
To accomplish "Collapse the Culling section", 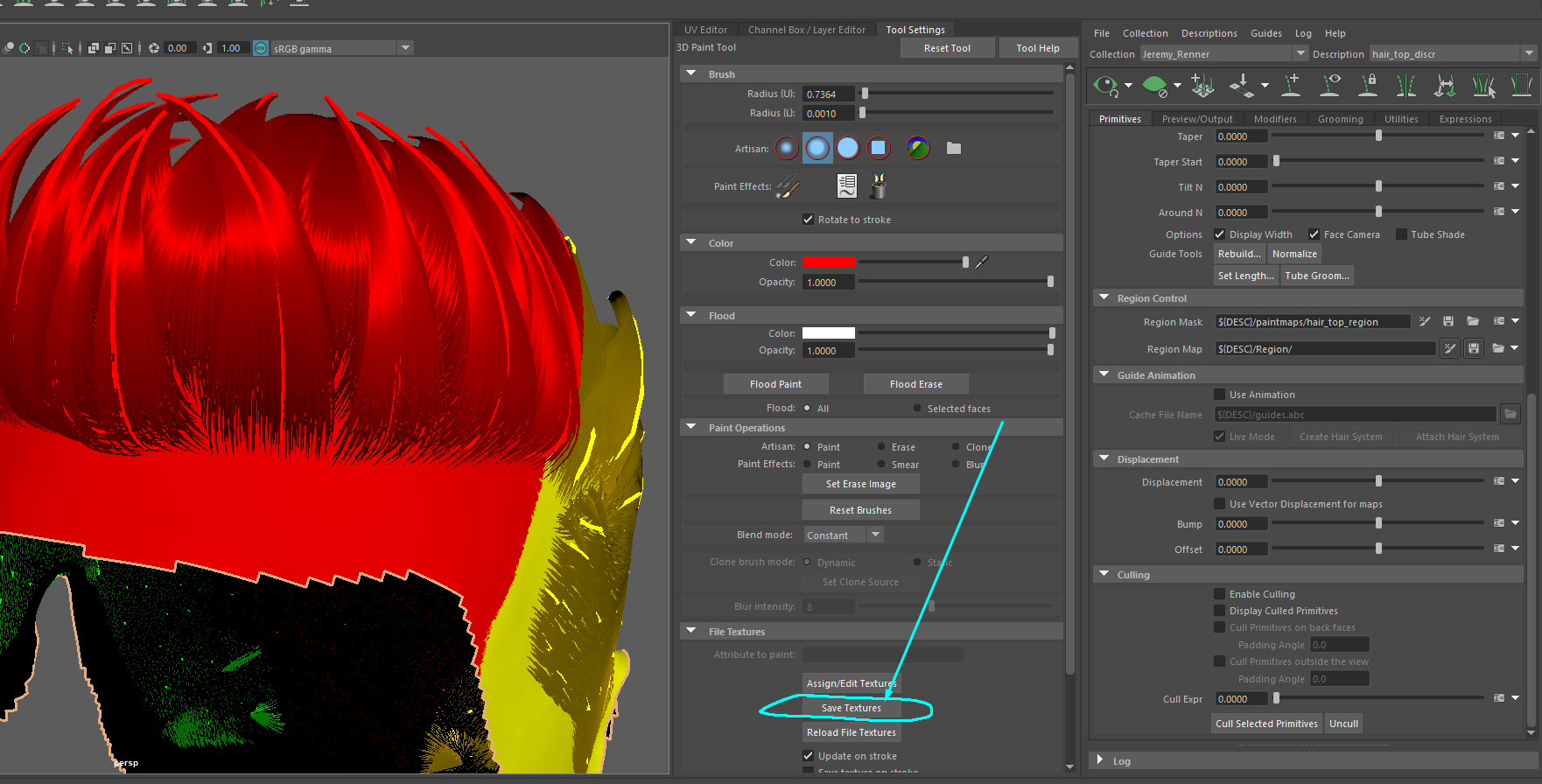I will tap(1104, 575).
